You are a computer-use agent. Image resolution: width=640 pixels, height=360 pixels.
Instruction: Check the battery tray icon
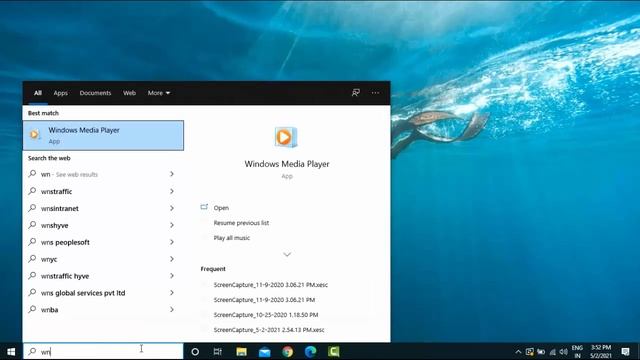tap(541, 352)
